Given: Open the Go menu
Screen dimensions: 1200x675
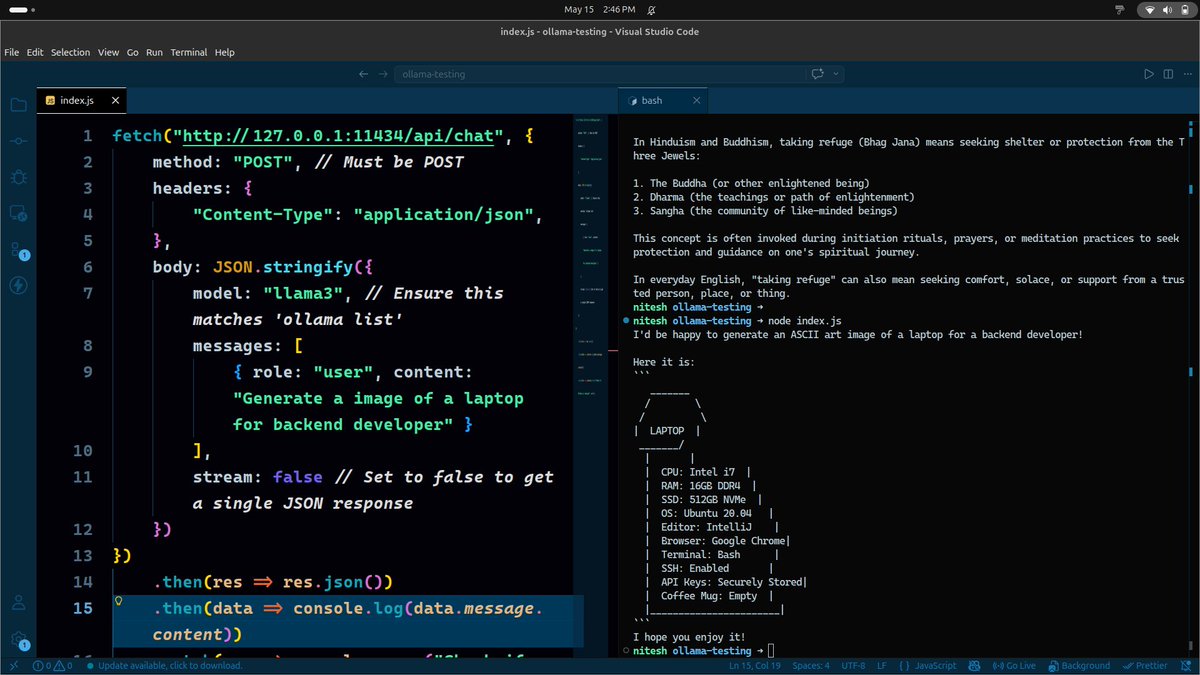Looking at the screenshot, I should tap(133, 52).
